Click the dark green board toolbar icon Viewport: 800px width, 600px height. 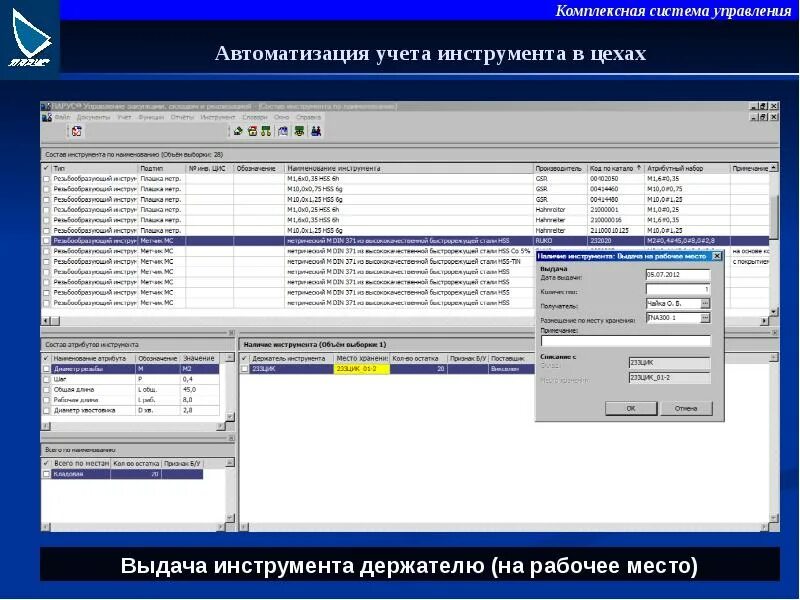pyautogui.click(x=299, y=132)
